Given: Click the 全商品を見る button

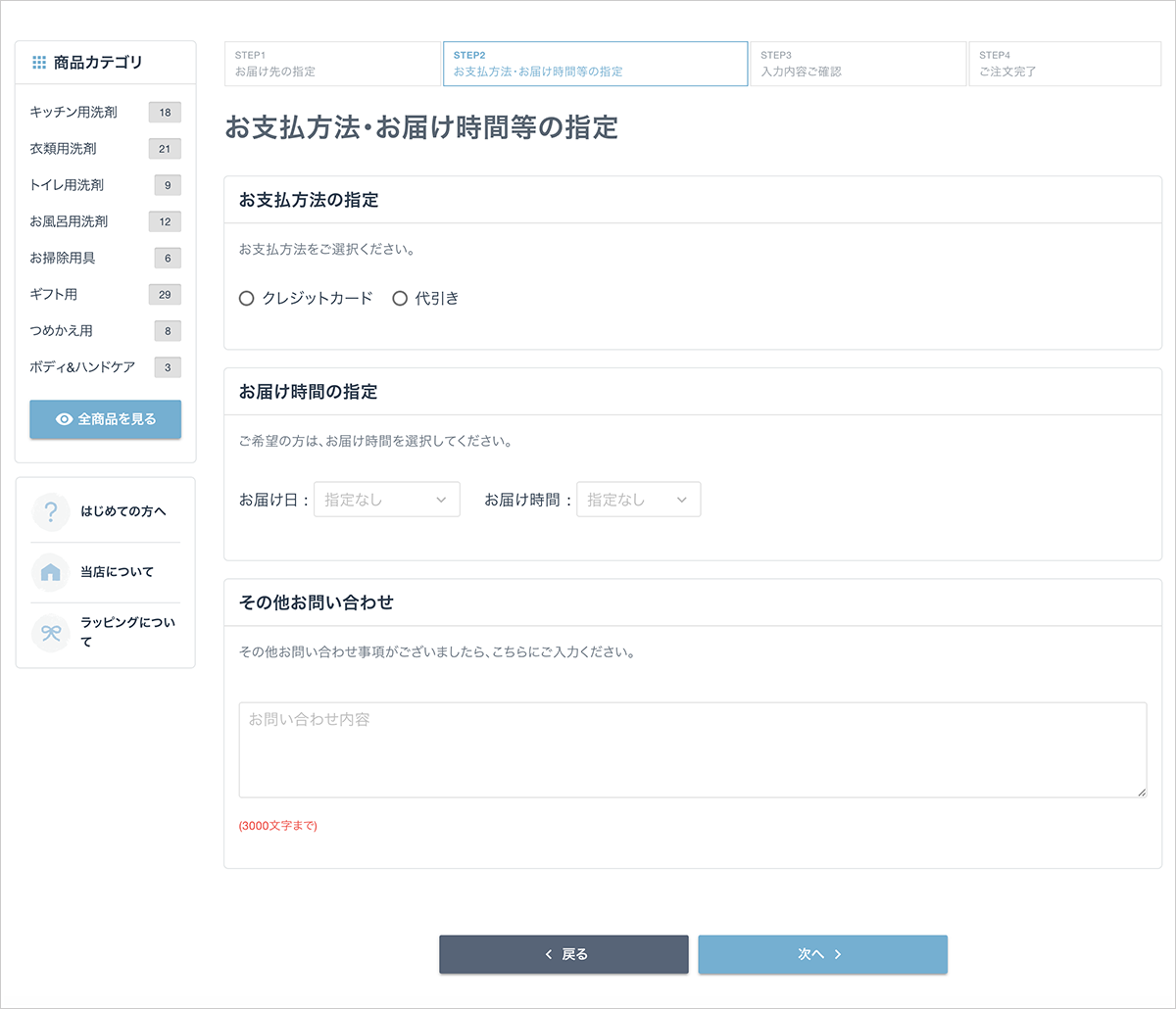Looking at the screenshot, I should click(106, 419).
